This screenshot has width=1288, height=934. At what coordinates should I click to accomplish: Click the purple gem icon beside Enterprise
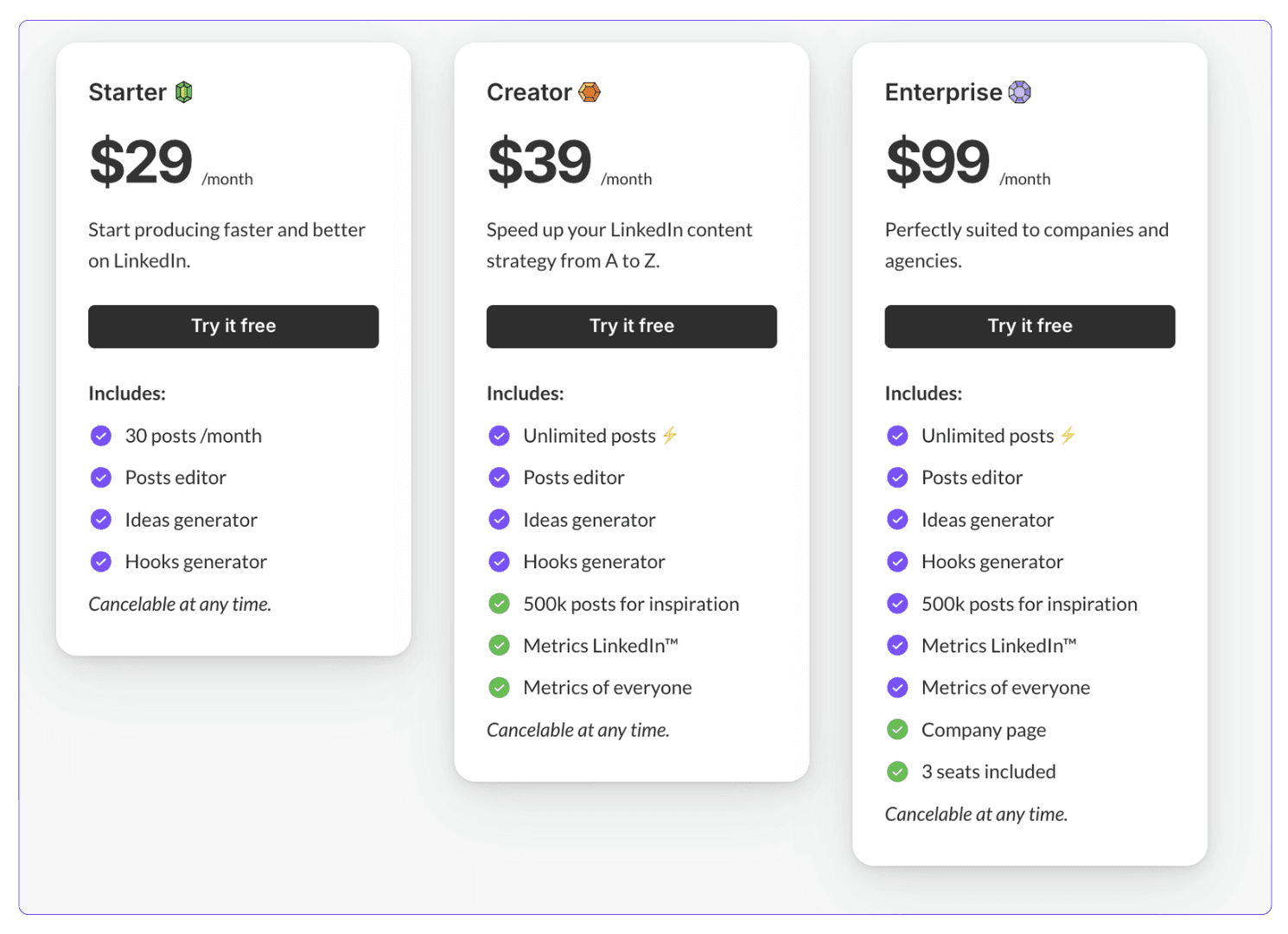click(1020, 92)
